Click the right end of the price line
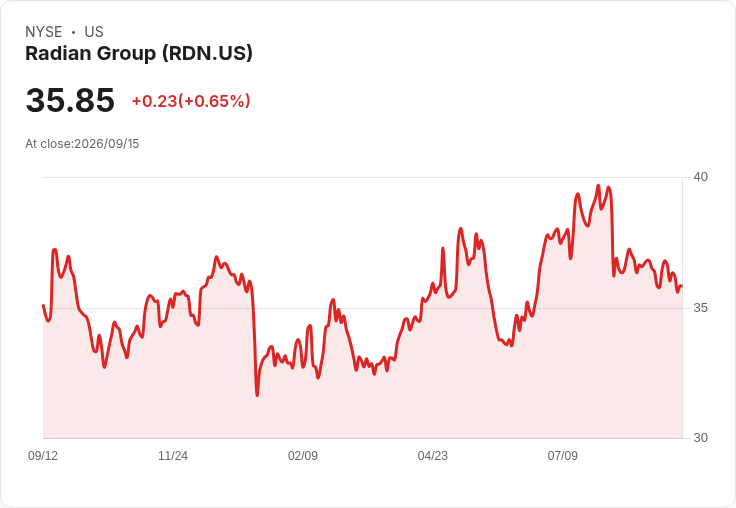 [681, 285]
